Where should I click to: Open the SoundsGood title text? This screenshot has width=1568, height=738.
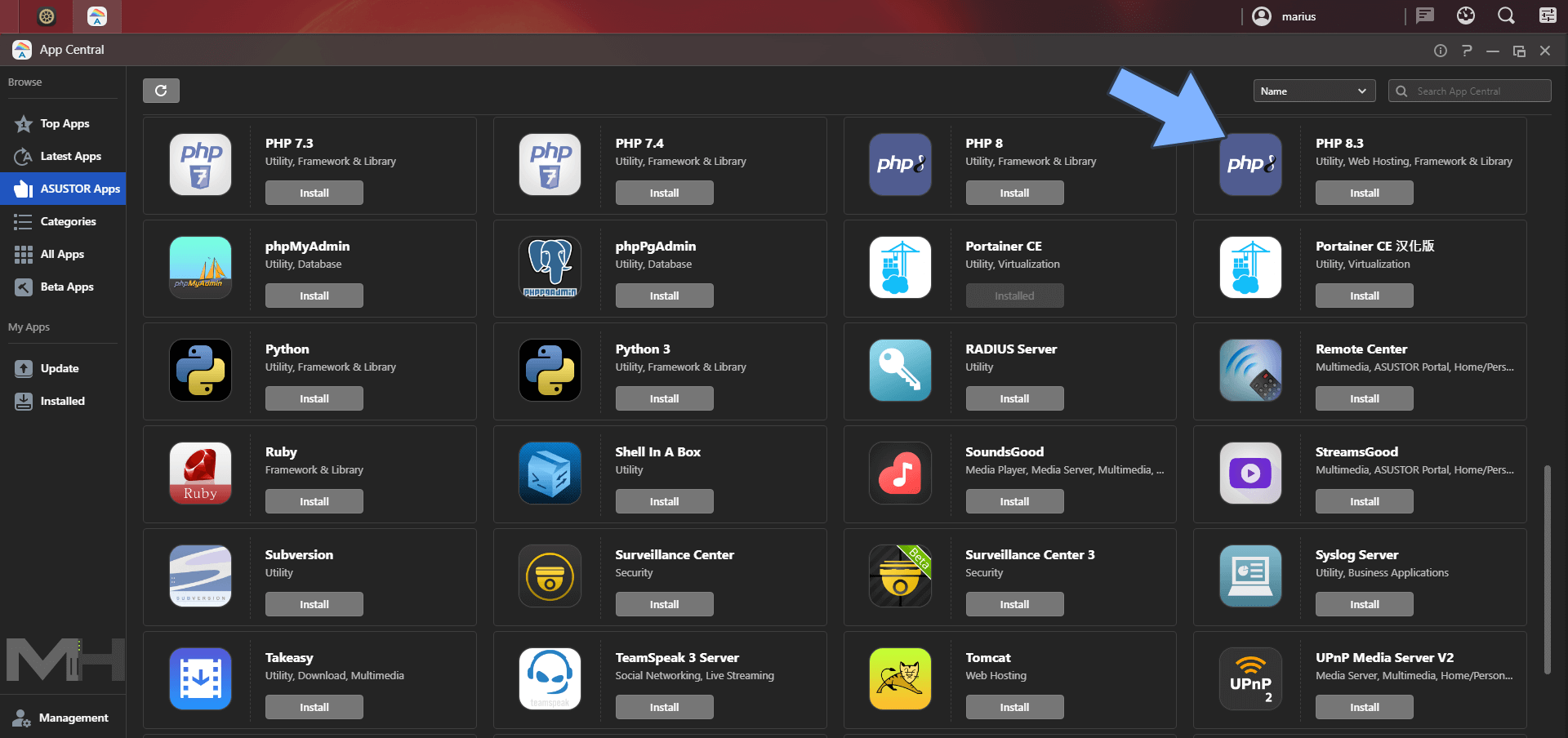[x=1004, y=452]
